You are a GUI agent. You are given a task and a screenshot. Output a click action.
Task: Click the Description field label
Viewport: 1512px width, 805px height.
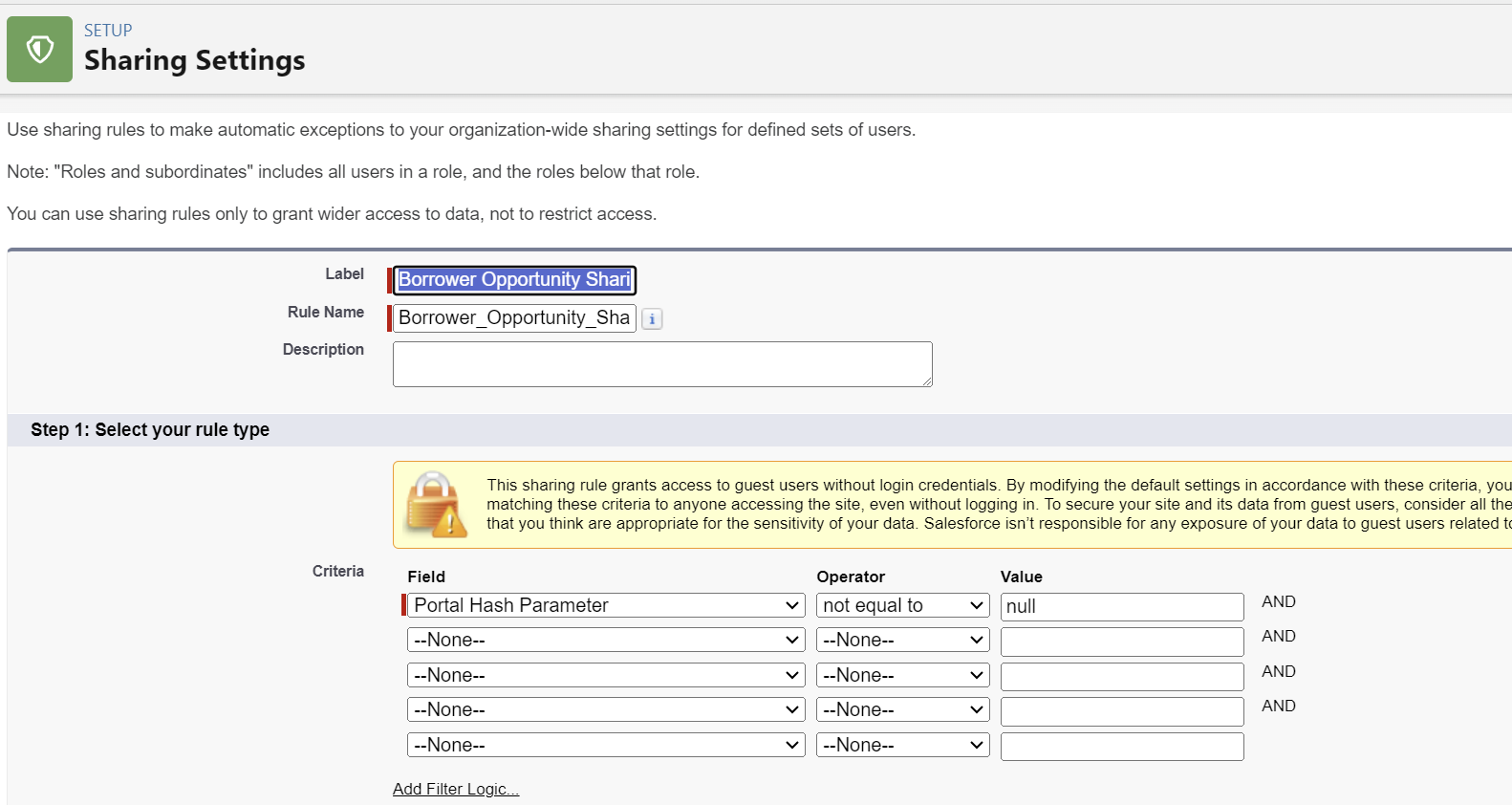[x=323, y=350]
